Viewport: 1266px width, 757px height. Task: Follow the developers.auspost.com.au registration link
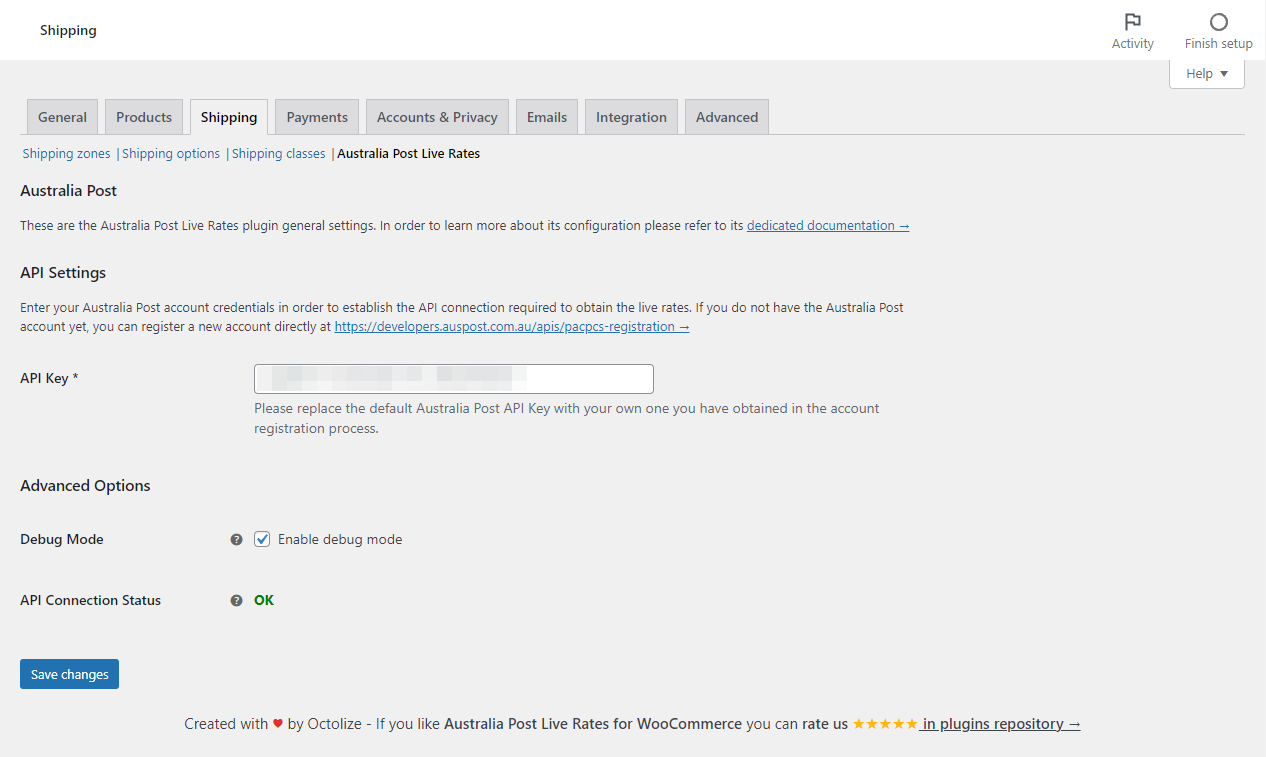click(512, 326)
